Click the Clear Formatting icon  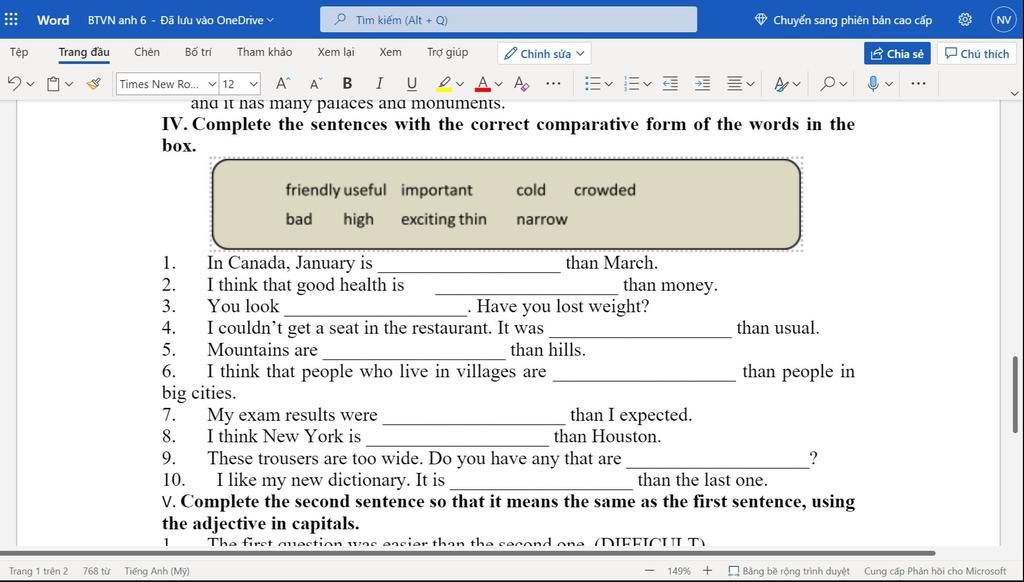[521, 84]
